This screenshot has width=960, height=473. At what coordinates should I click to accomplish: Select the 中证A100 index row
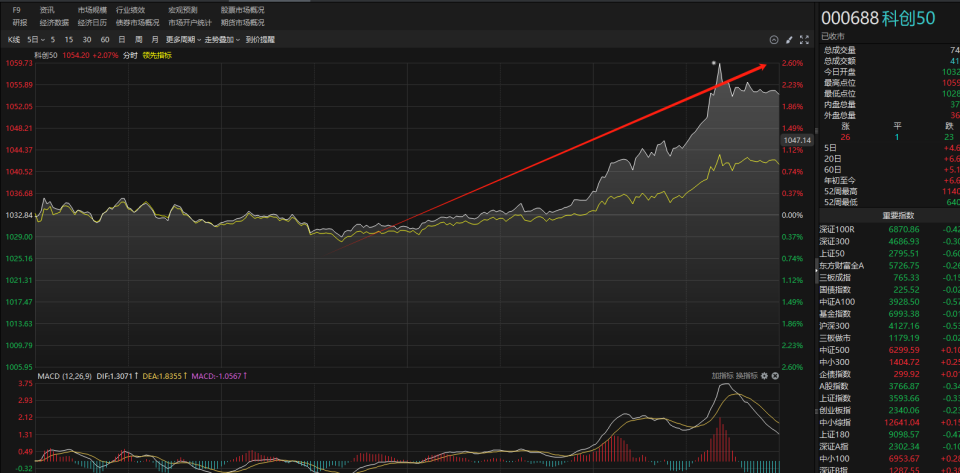point(890,302)
